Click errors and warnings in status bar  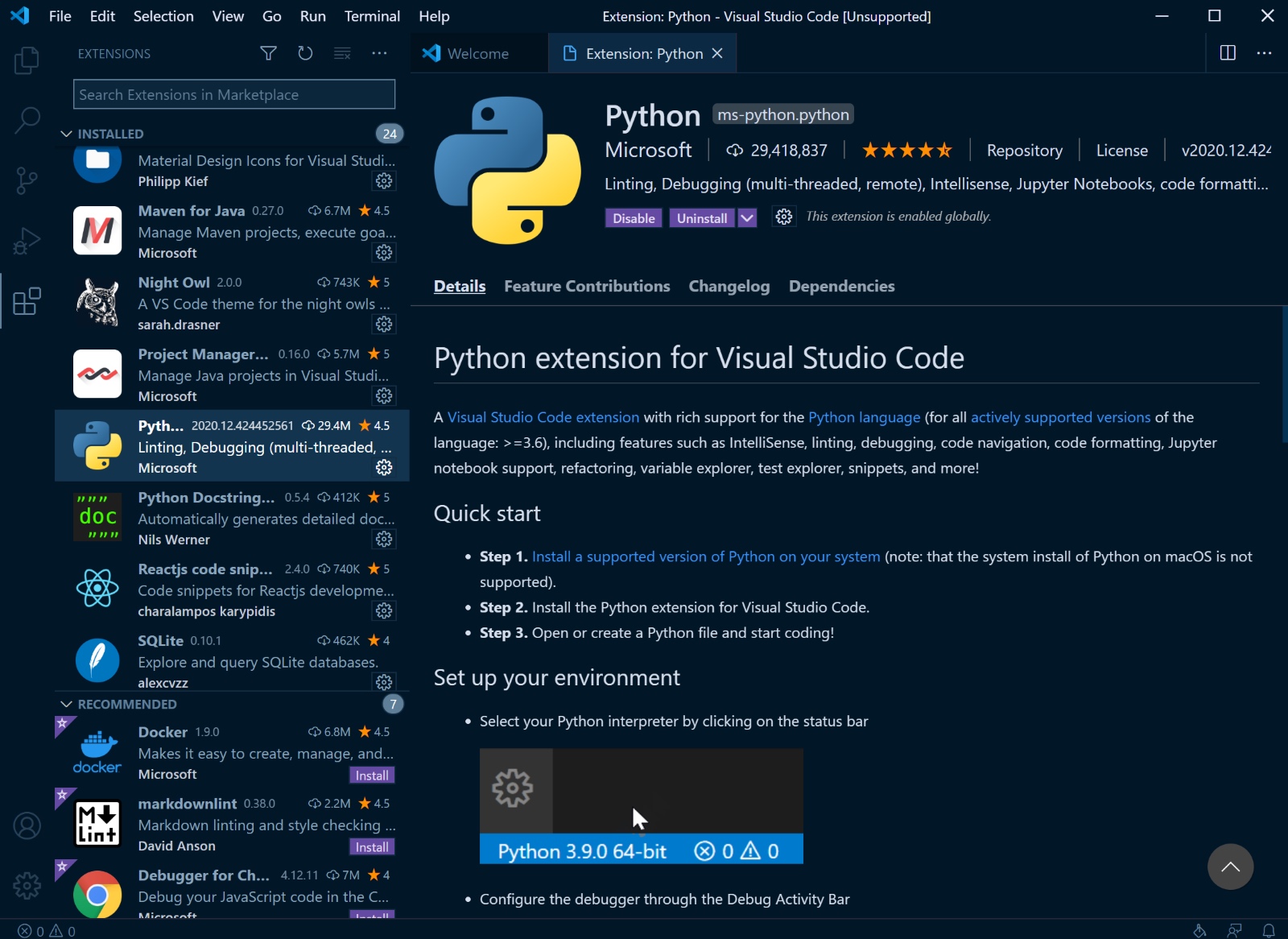[47, 931]
